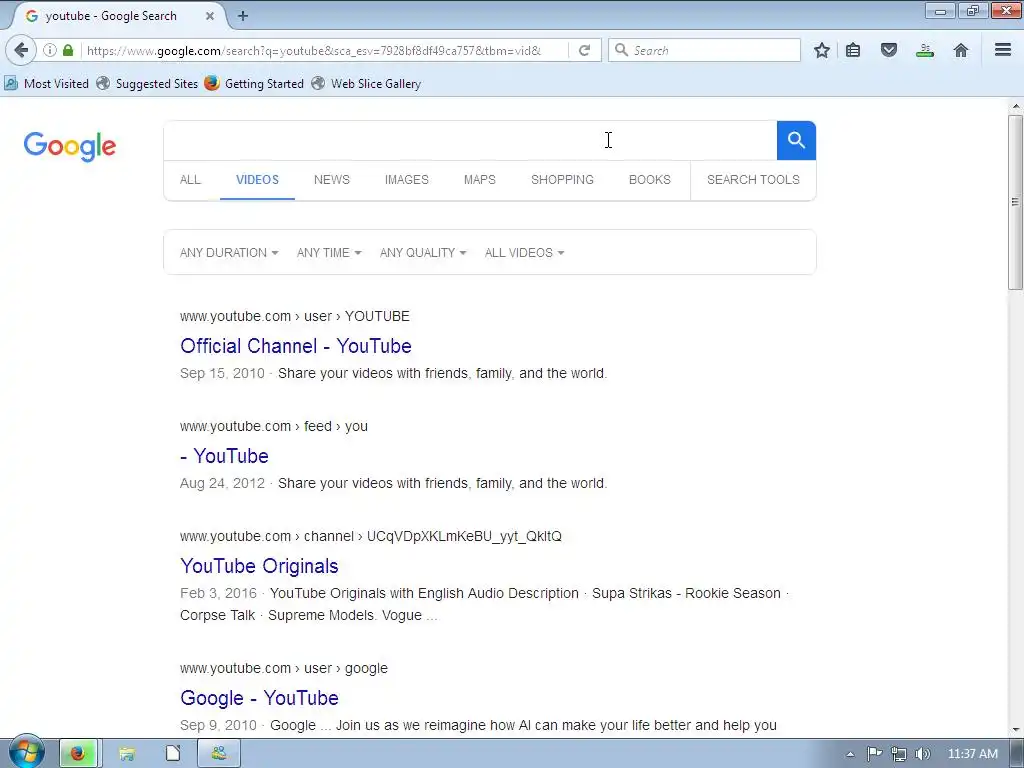Open YouTube Originals result
1024x768 pixels.
259,566
